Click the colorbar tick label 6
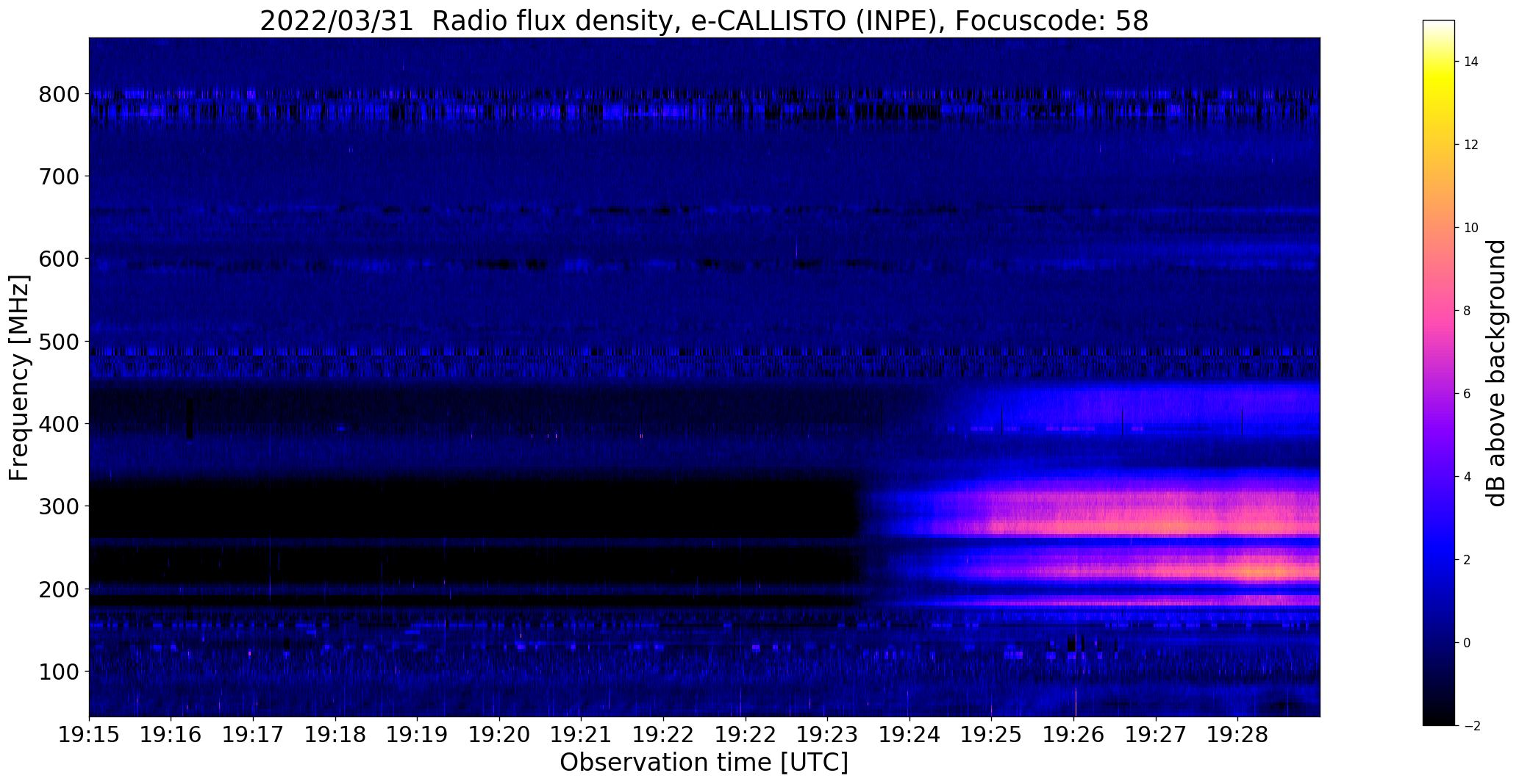Viewport: 1519px width, 784px height. [x=1468, y=394]
